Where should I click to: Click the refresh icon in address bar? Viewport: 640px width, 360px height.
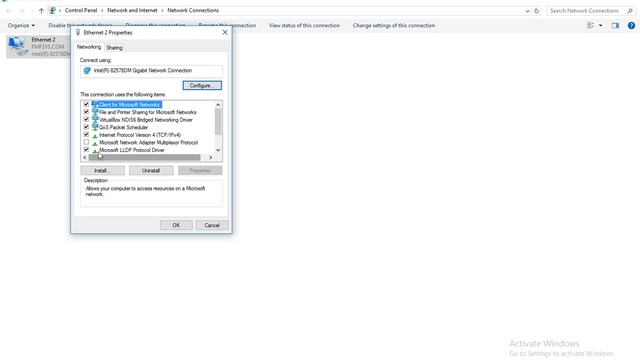coord(536,11)
